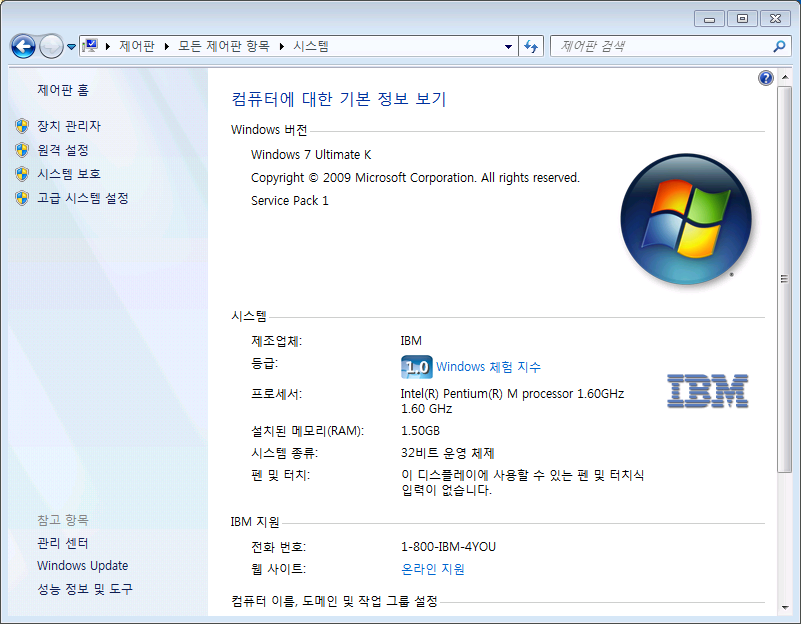
Task: Open 고급 시스템 설정 in the sidebar
Action: [83, 198]
